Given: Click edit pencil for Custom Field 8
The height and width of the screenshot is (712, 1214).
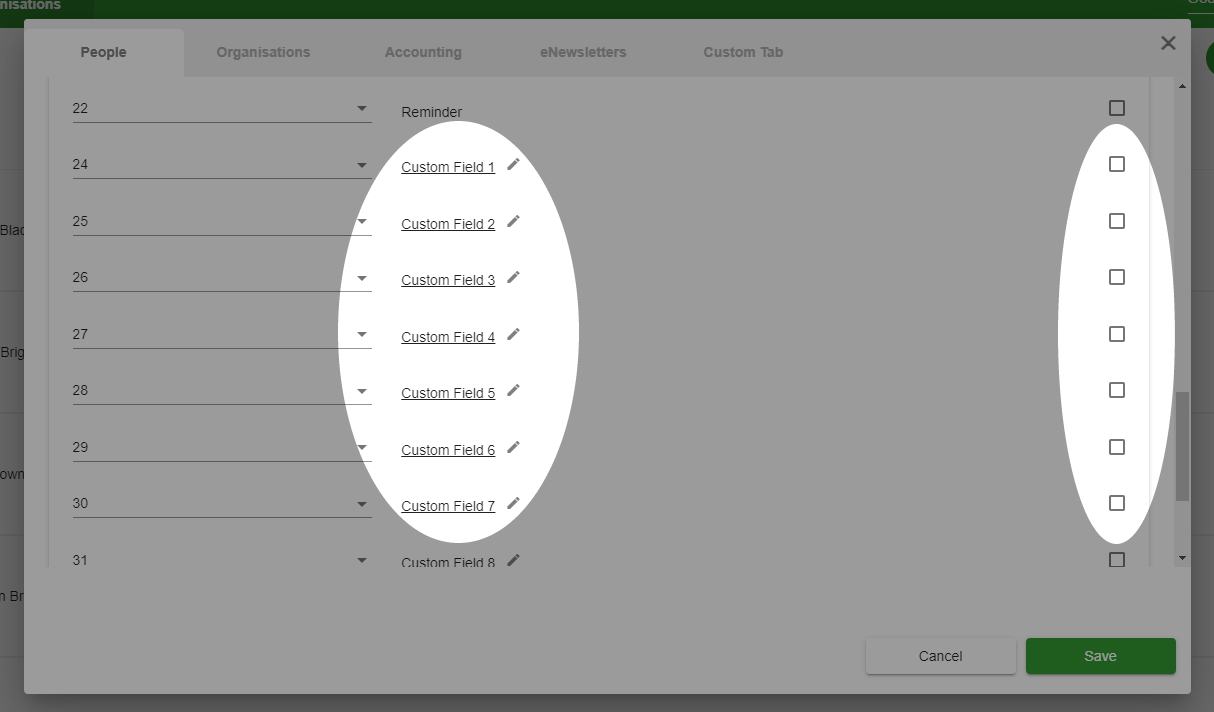Looking at the screenshot, I should [513, 560].
